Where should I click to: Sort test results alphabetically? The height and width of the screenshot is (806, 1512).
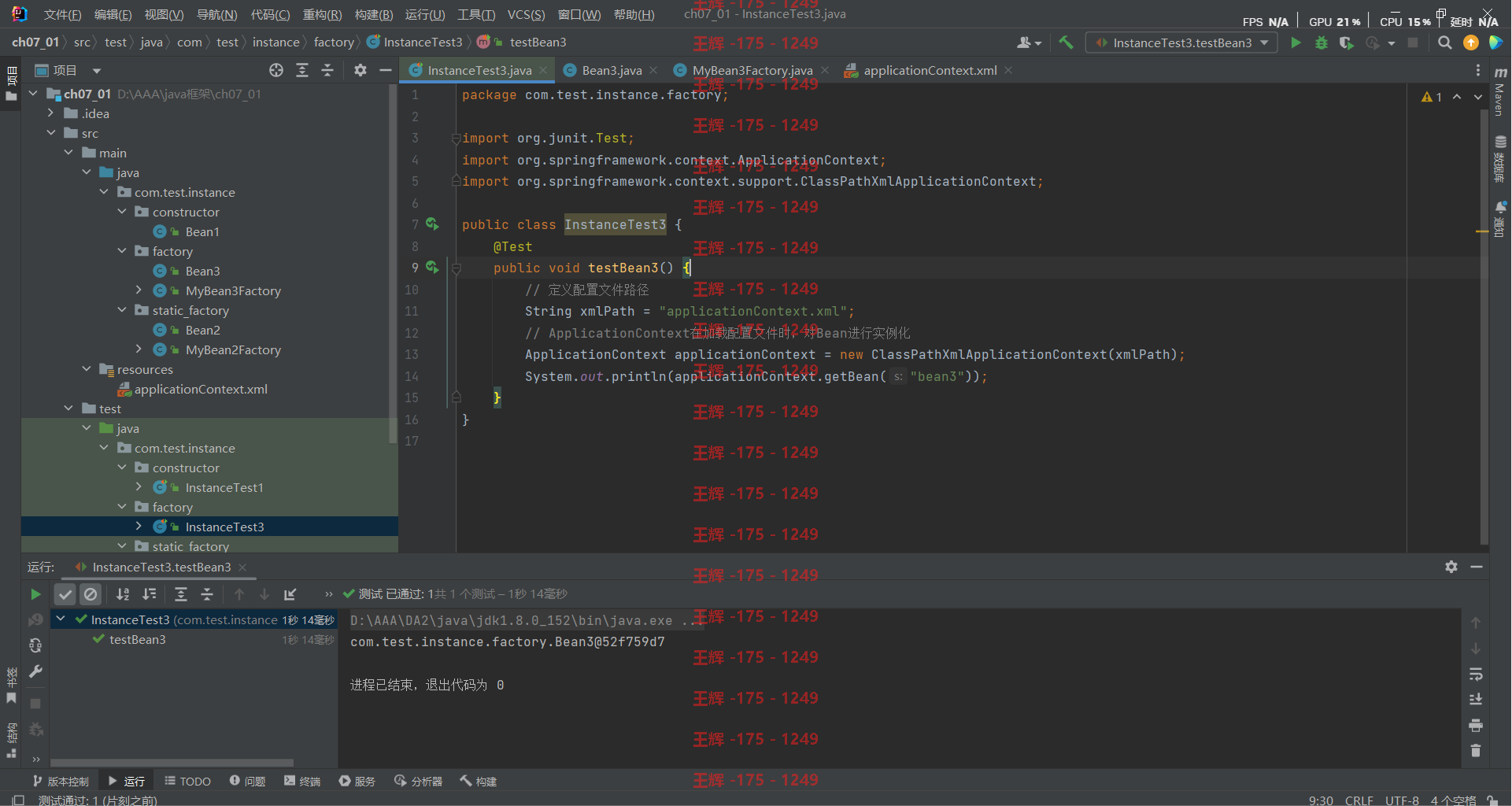tap(123, 594)
